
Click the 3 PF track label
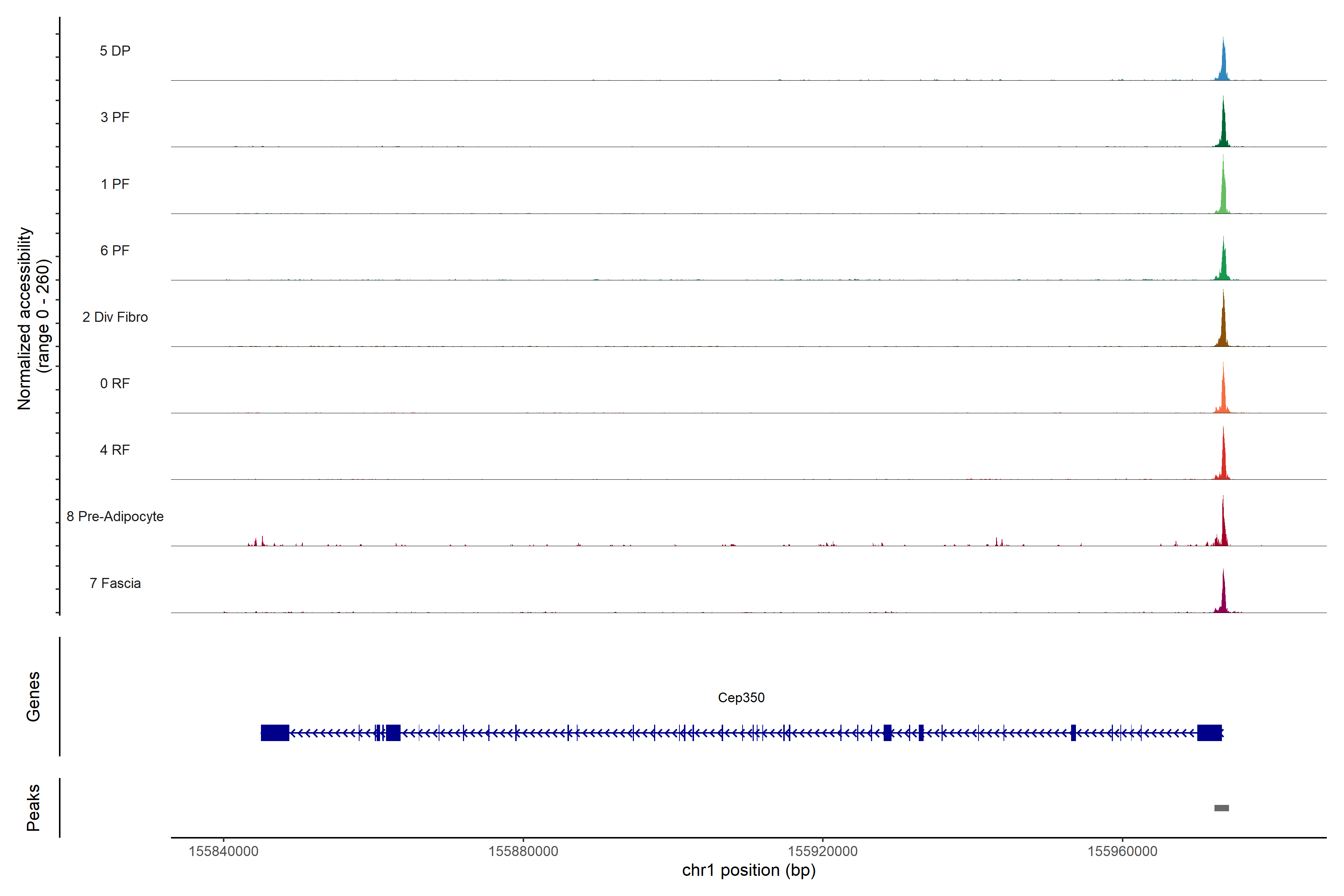(115, 117)
